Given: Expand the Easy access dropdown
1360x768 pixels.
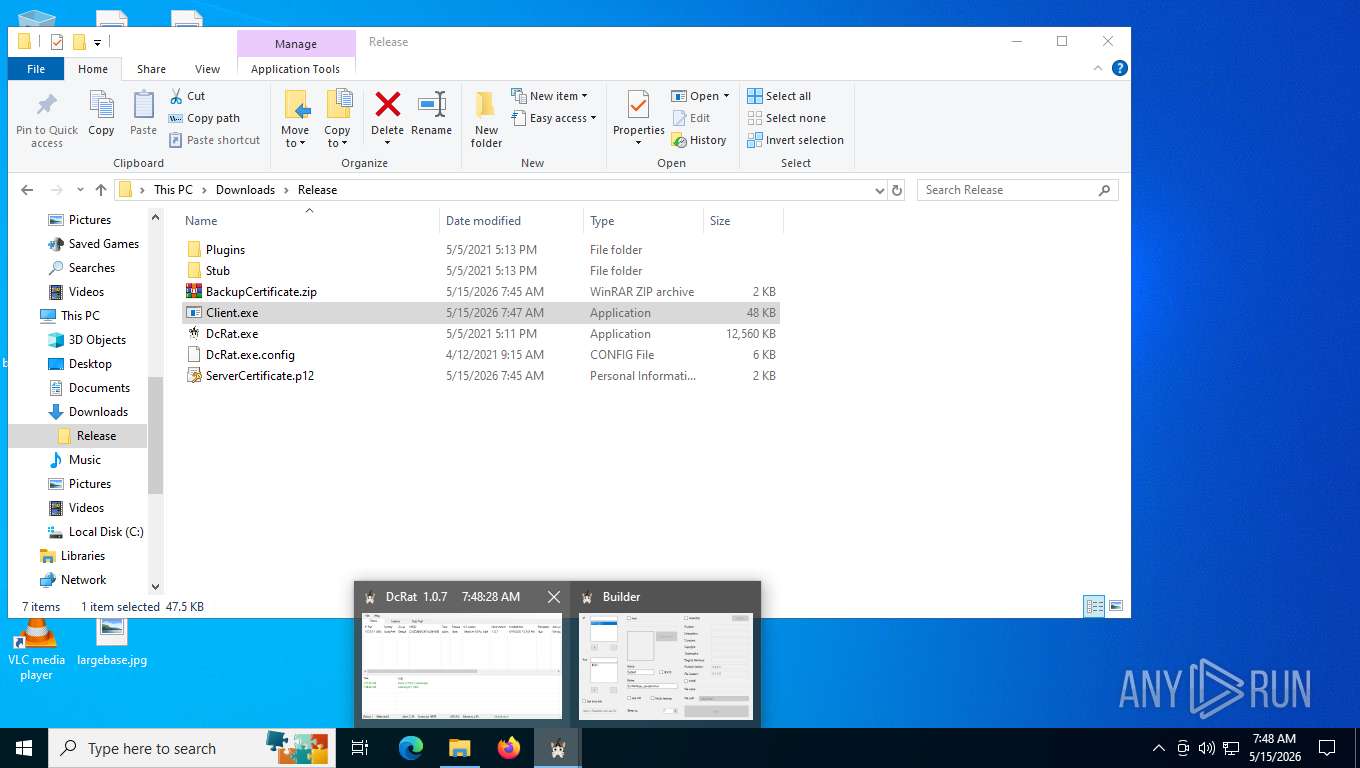Looking at the screenshot, I should 553,118.
